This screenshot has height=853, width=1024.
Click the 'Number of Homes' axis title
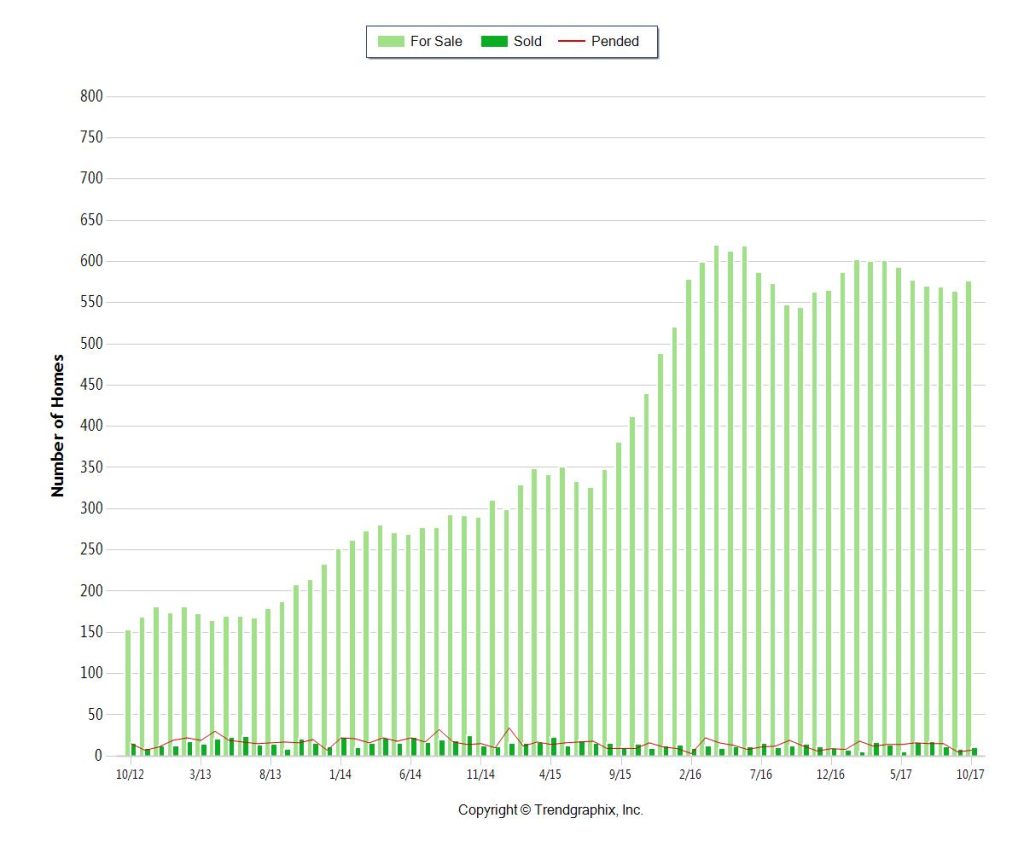[57, 426]
